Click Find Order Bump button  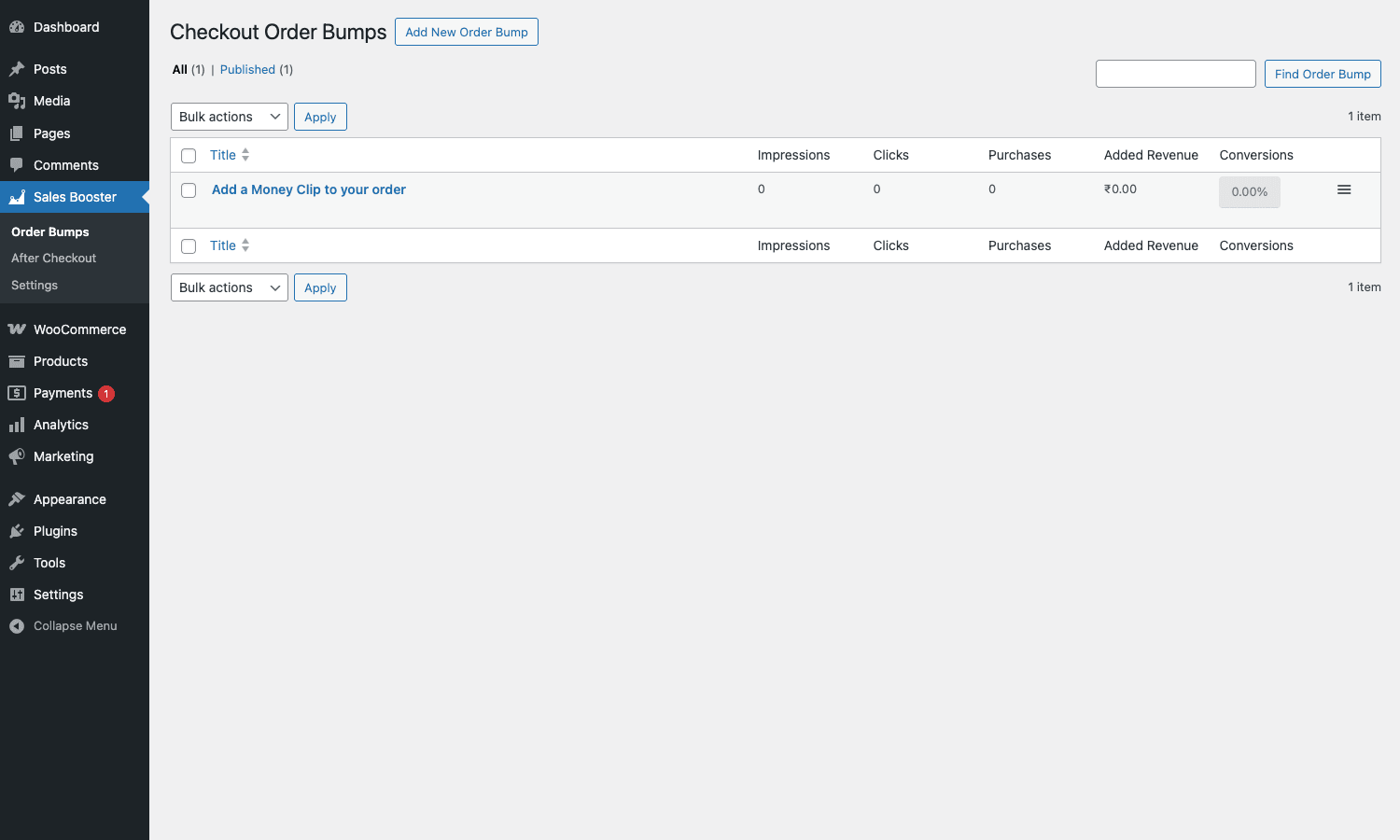point(1323,74)
